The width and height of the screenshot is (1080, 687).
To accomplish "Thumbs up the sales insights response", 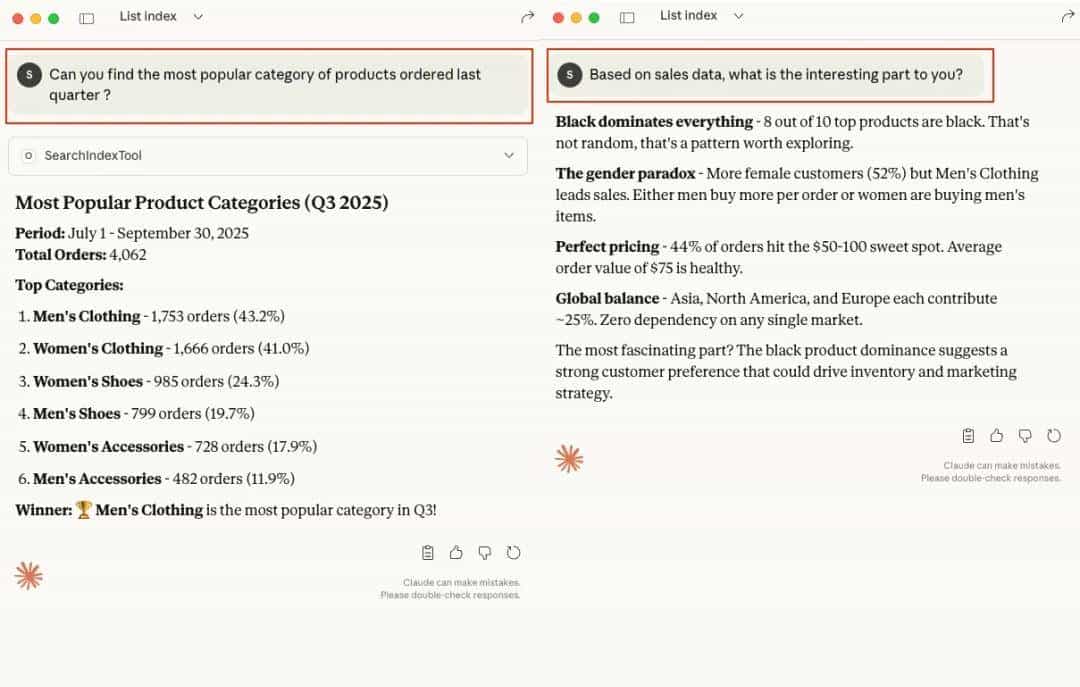I will [996, 435].
